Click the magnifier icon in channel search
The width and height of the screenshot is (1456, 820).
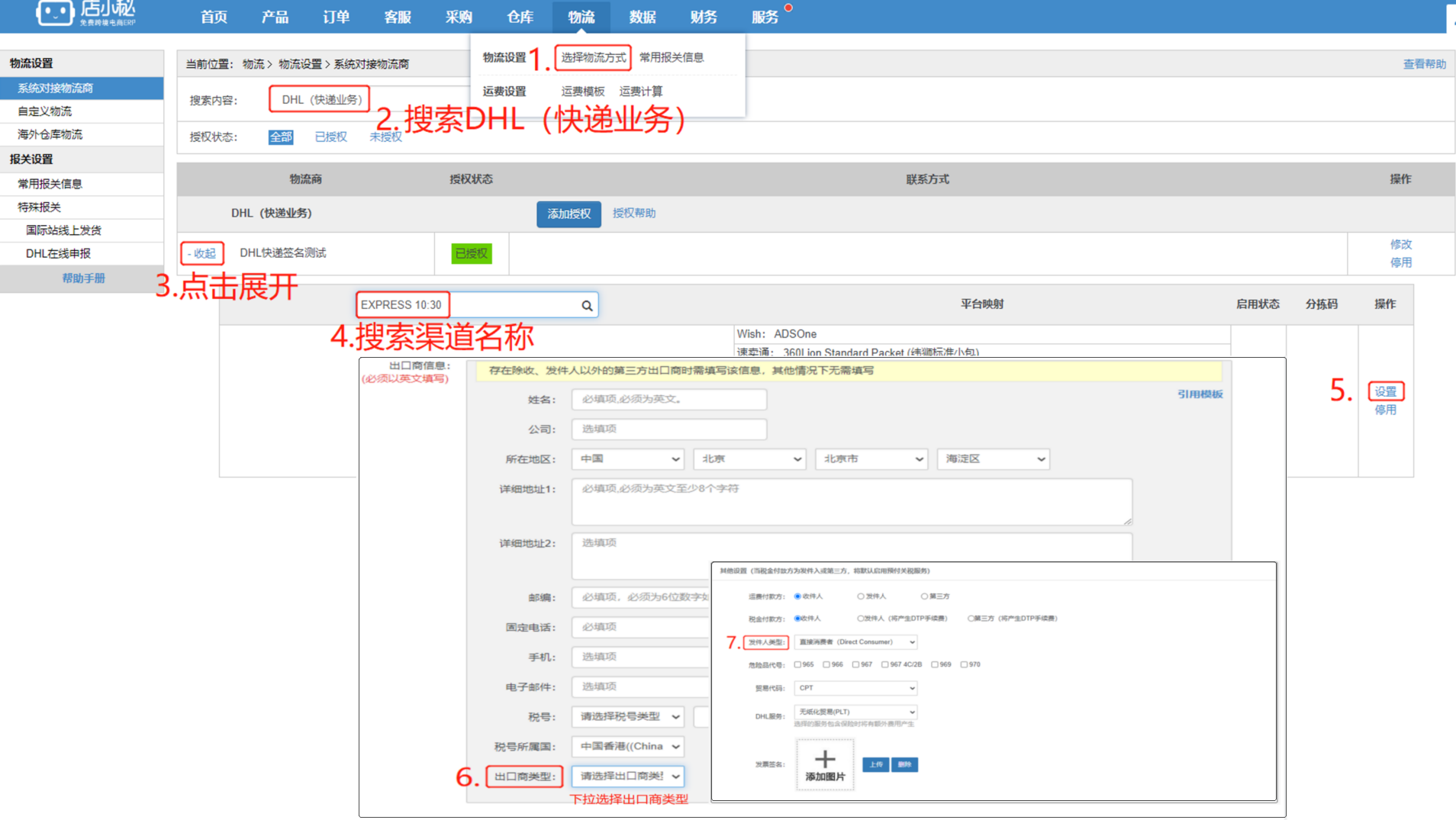tap(587, 306)
